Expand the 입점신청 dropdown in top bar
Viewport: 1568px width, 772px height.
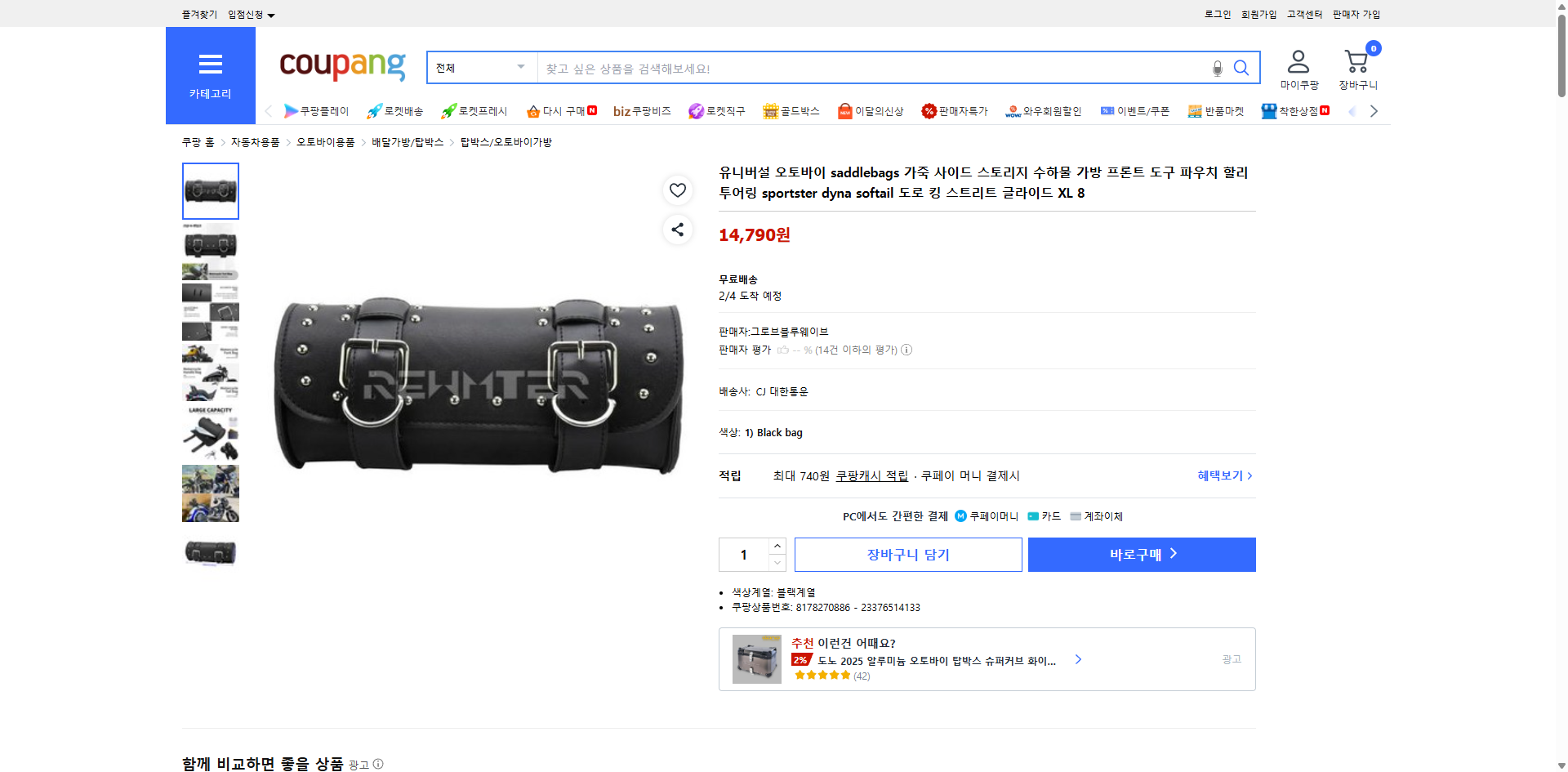click(x=251, y=14)
